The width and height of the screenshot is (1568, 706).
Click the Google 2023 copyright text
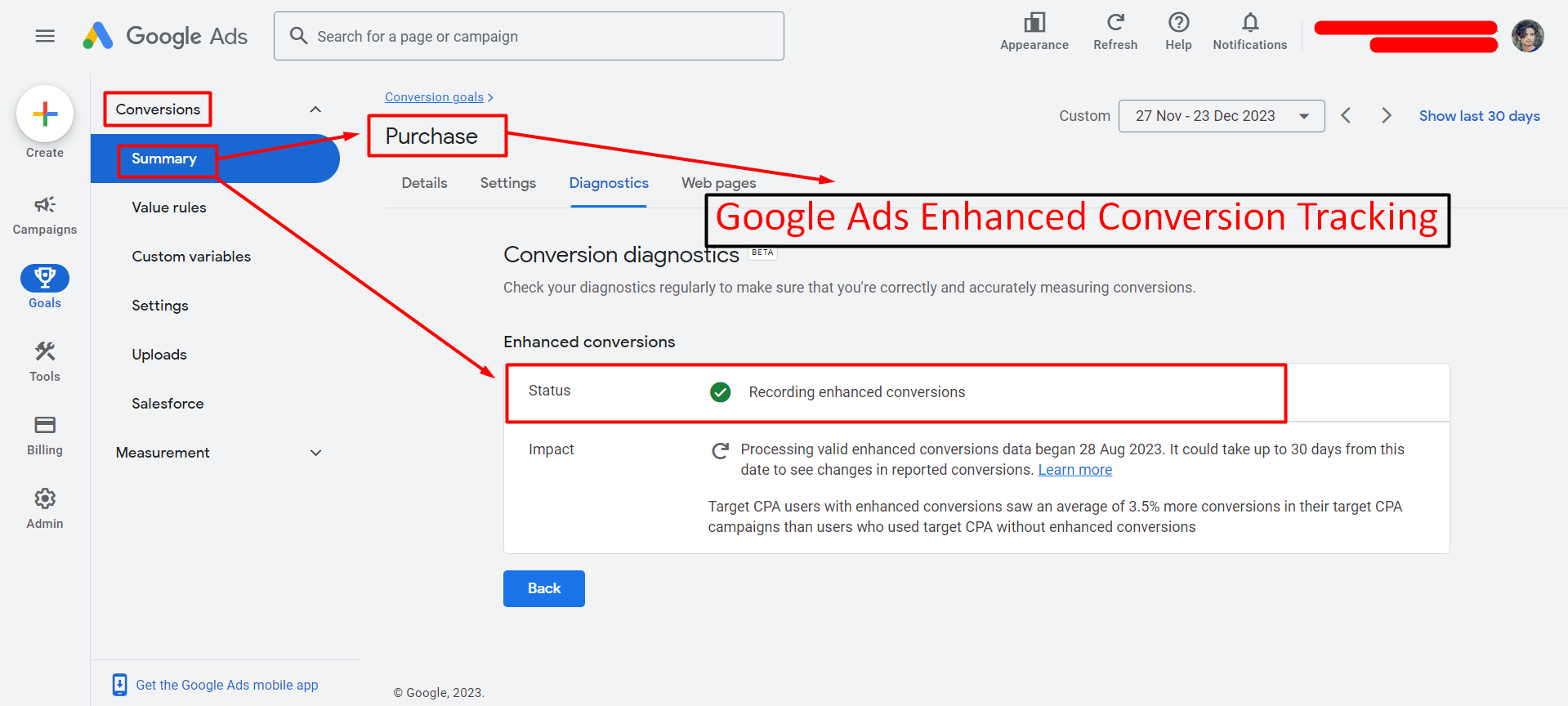pos(439,693)
